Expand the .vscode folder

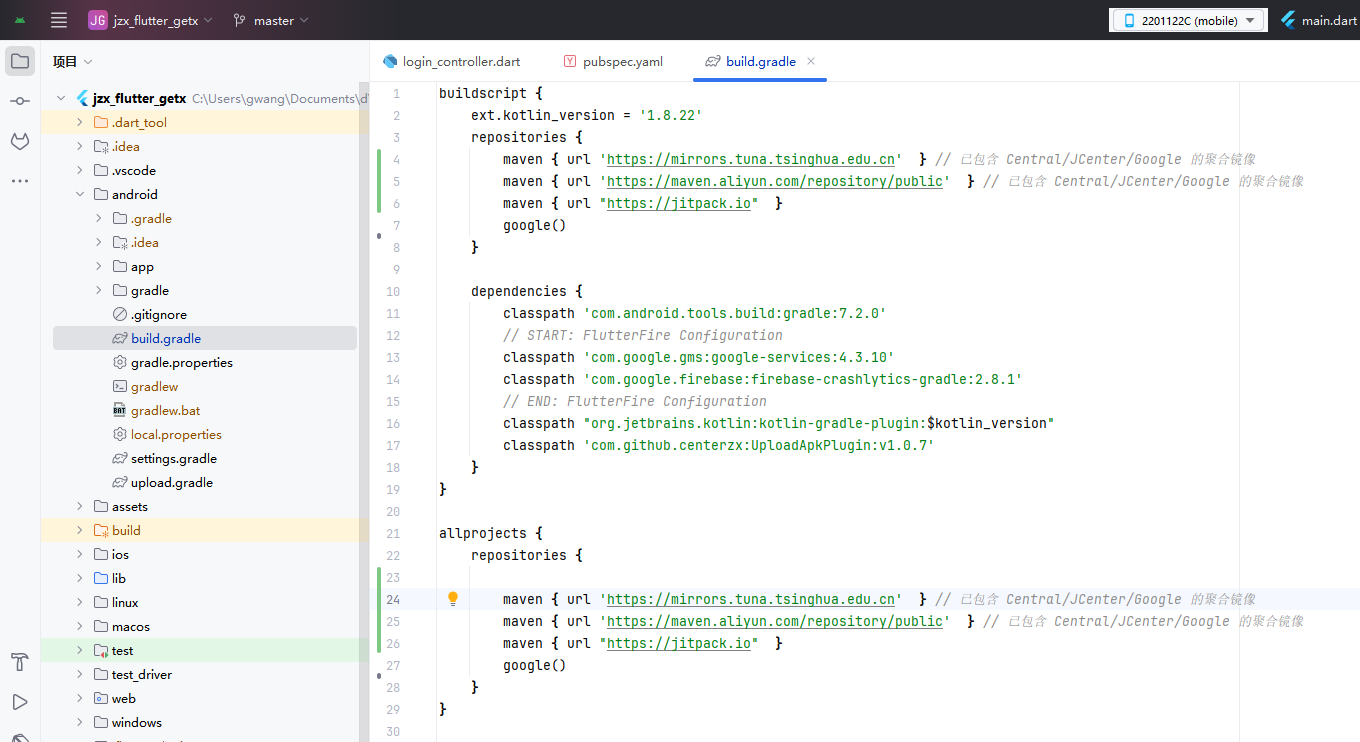tap(80, 170)
